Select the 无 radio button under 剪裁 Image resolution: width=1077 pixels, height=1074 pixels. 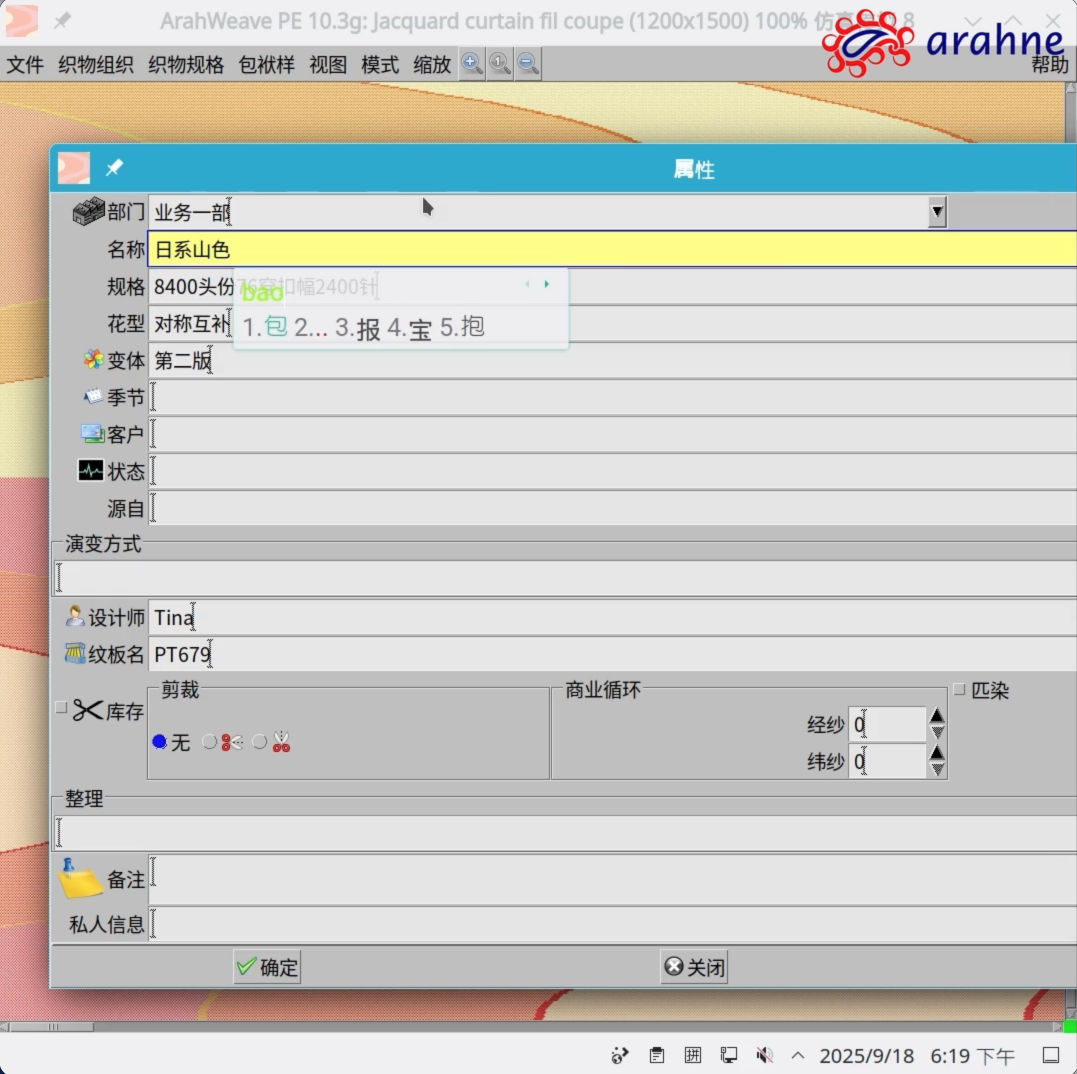159,742
